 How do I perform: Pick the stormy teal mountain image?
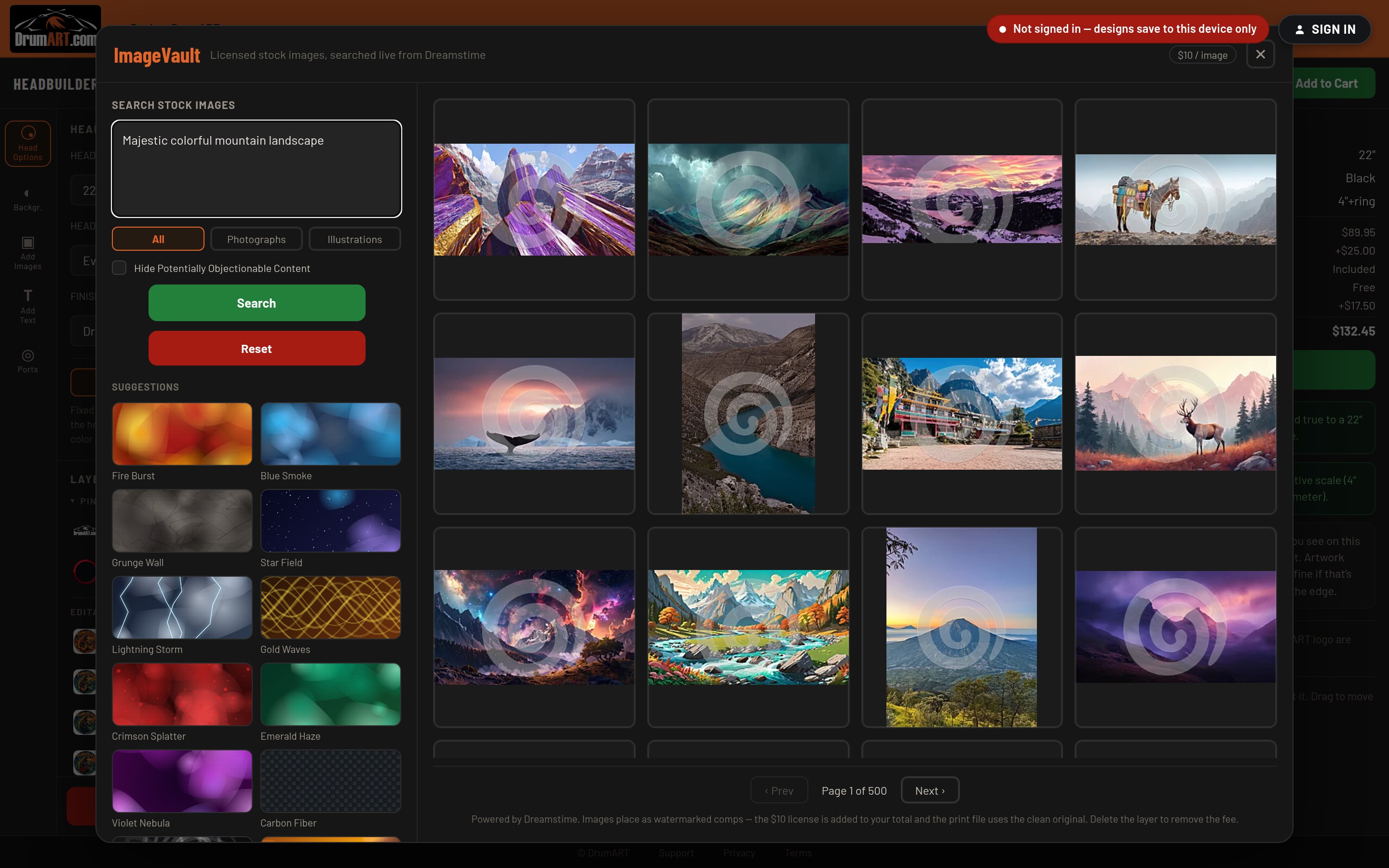pyautogui.click(x=748, y=199)
